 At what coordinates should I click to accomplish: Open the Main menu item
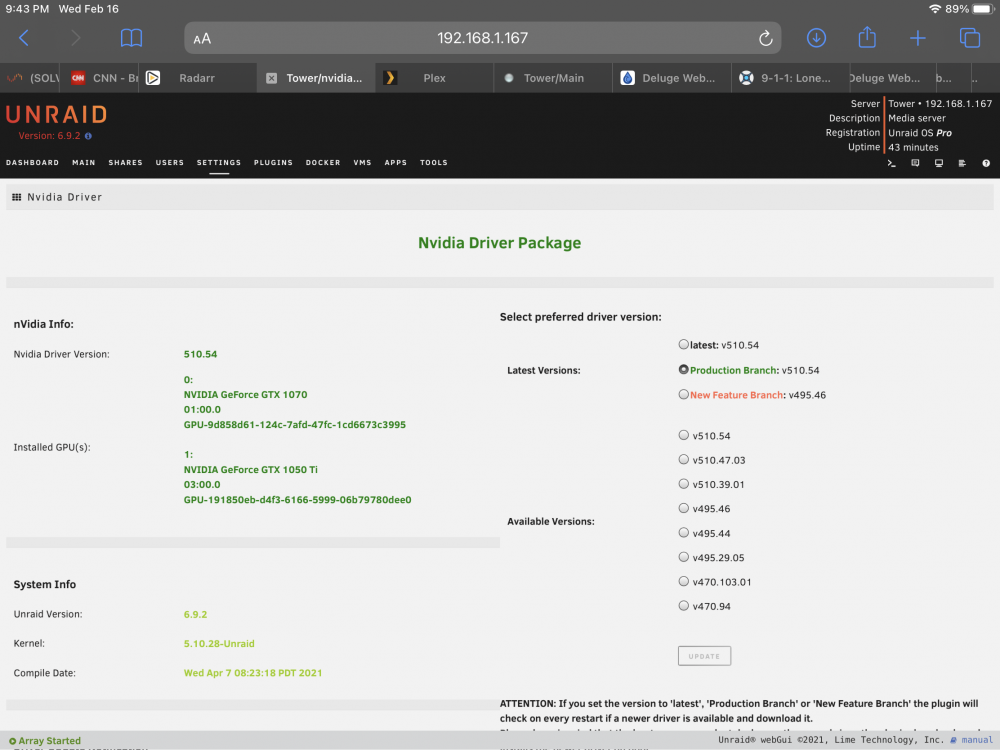[x=84, y=163]
